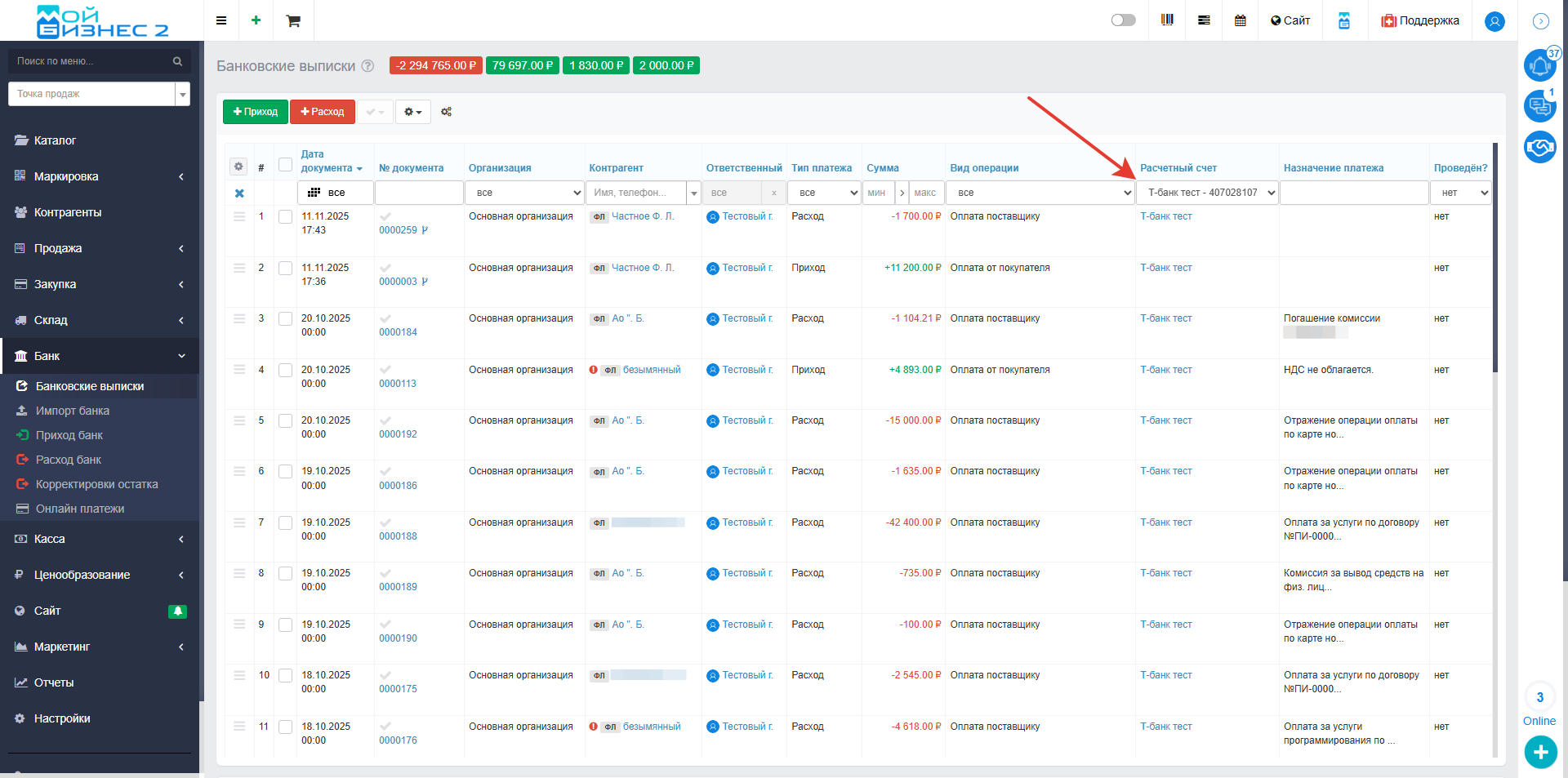Viewport: 1568px width, 778px height.
Task: Select checkbox for row 3
Action: [285, 319]
